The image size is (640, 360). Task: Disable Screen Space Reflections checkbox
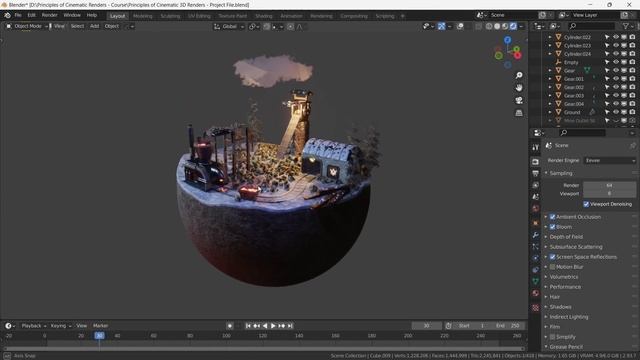[x=552, y=257]
